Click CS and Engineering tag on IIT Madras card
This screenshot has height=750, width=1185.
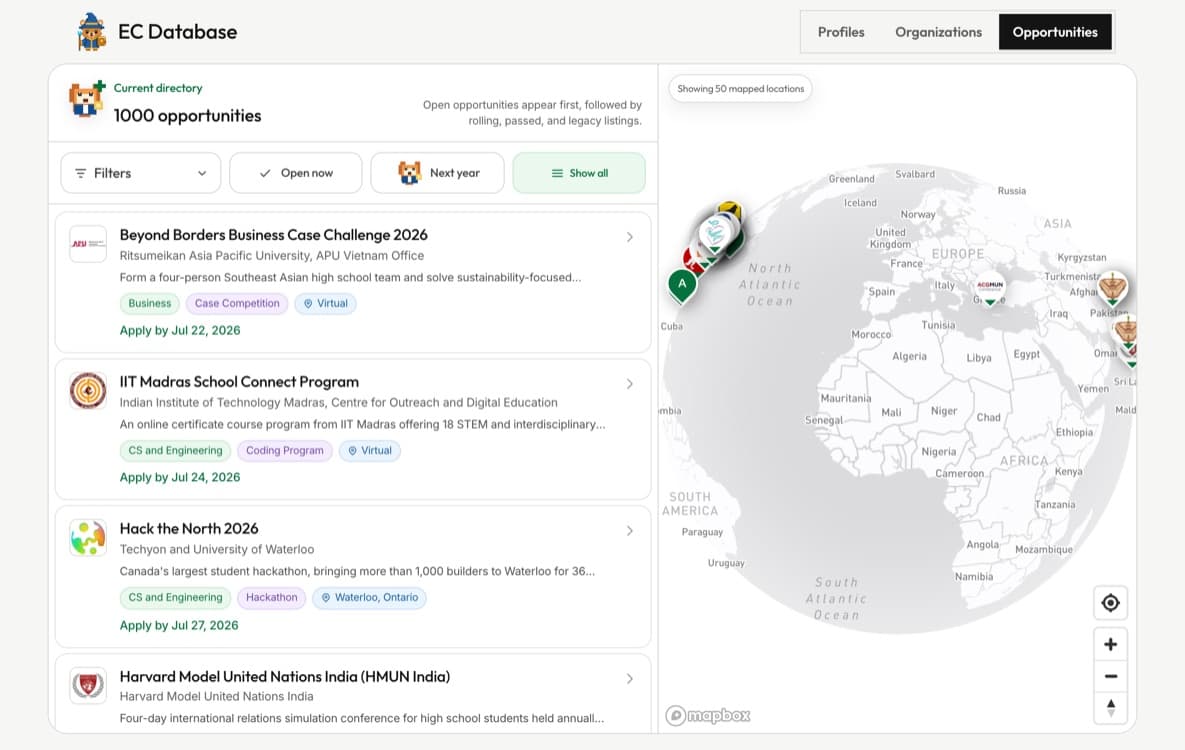(175, 451)
